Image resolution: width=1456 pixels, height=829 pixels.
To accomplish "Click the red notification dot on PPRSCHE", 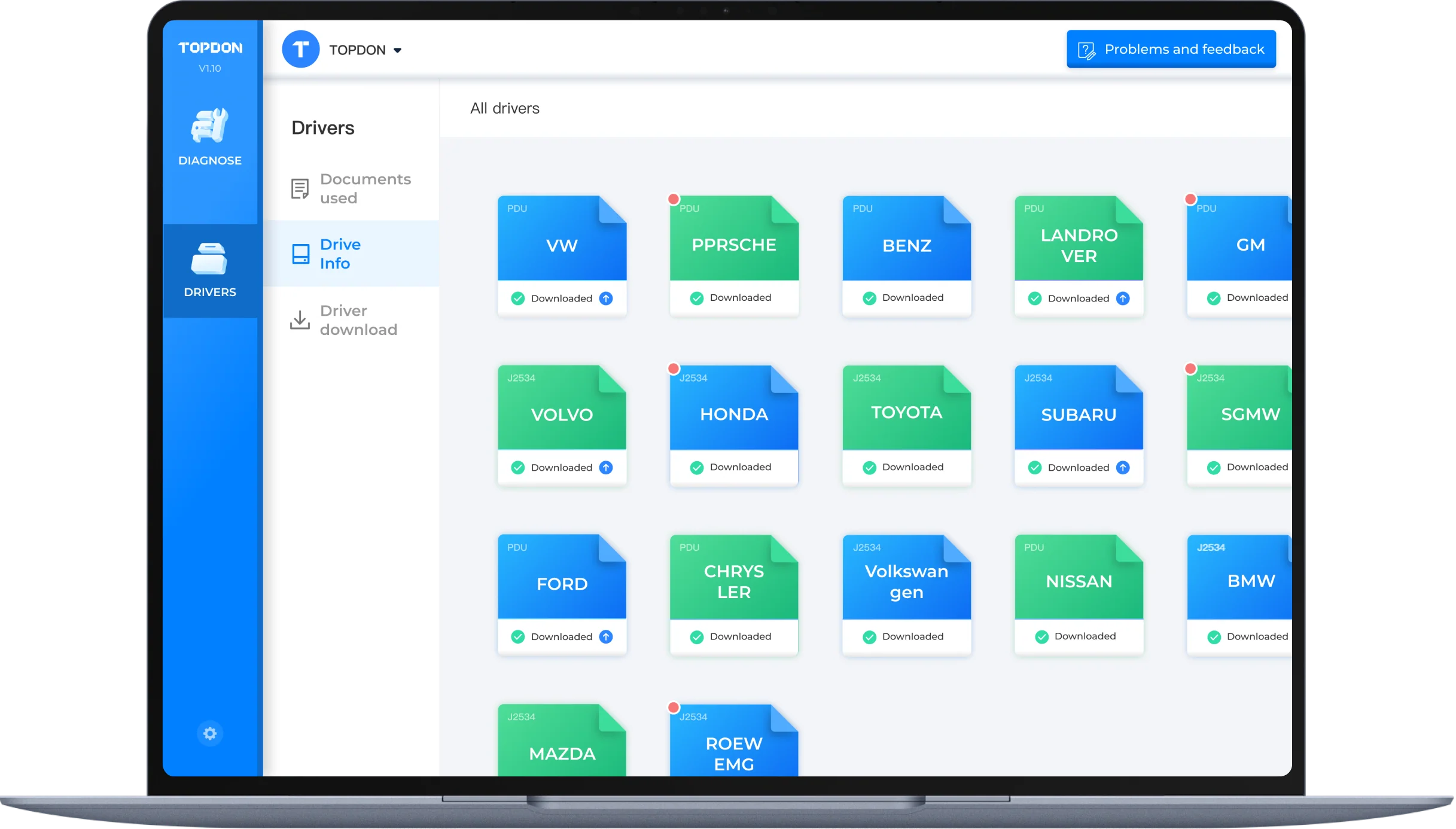I will 674,199.
